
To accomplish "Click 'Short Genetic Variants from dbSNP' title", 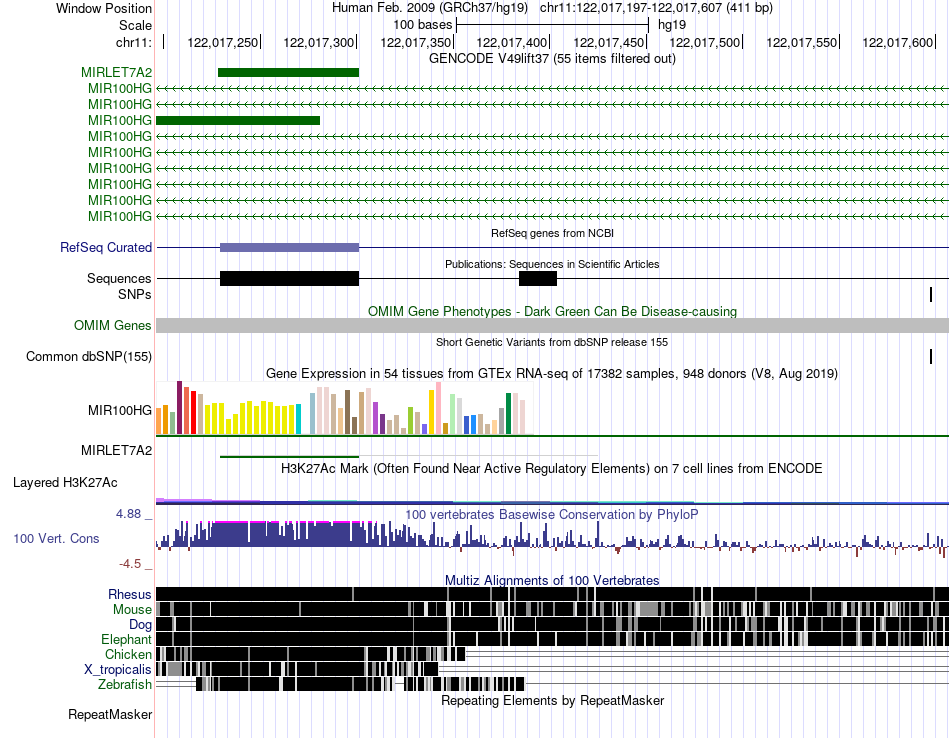I will (x=553, y=342).
